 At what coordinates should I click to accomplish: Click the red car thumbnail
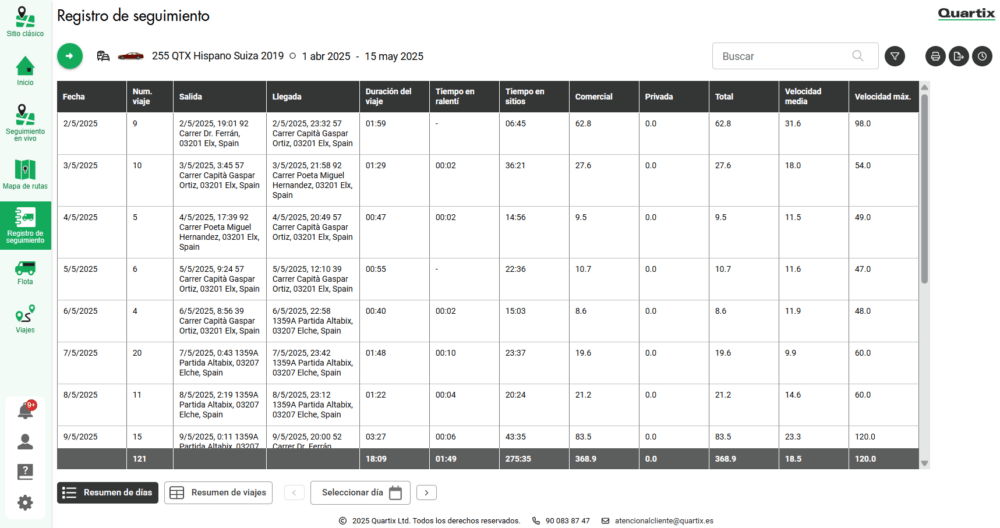[x=131, y=56]
